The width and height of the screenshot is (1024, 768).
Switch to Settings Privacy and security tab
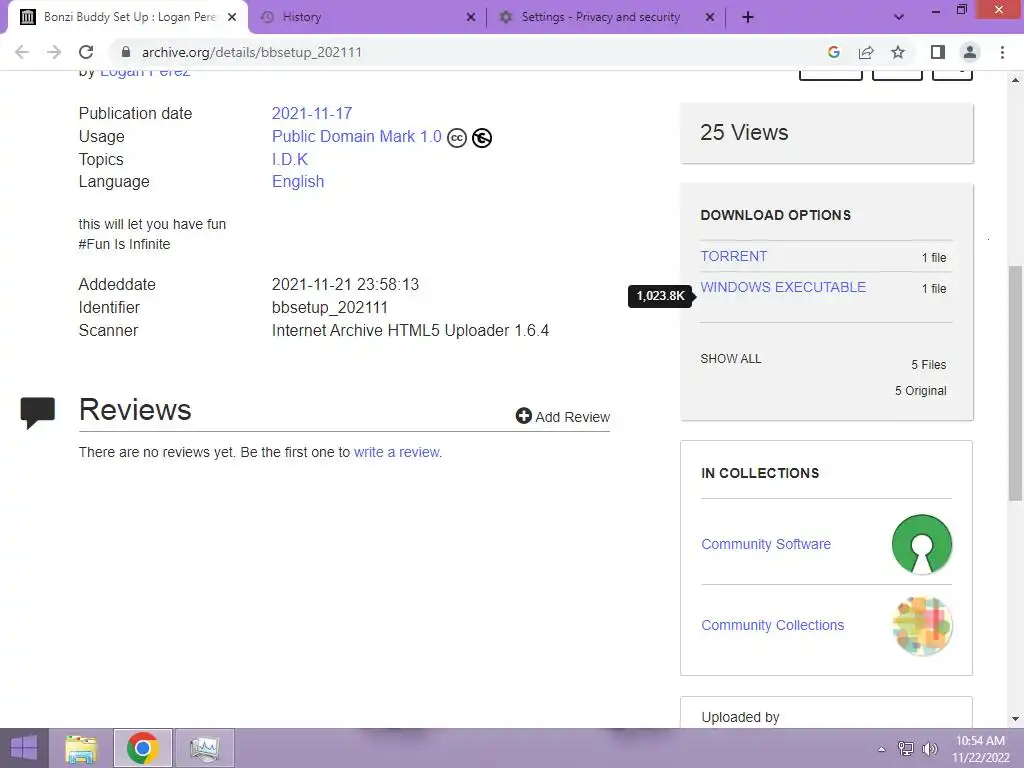(606, 17)
